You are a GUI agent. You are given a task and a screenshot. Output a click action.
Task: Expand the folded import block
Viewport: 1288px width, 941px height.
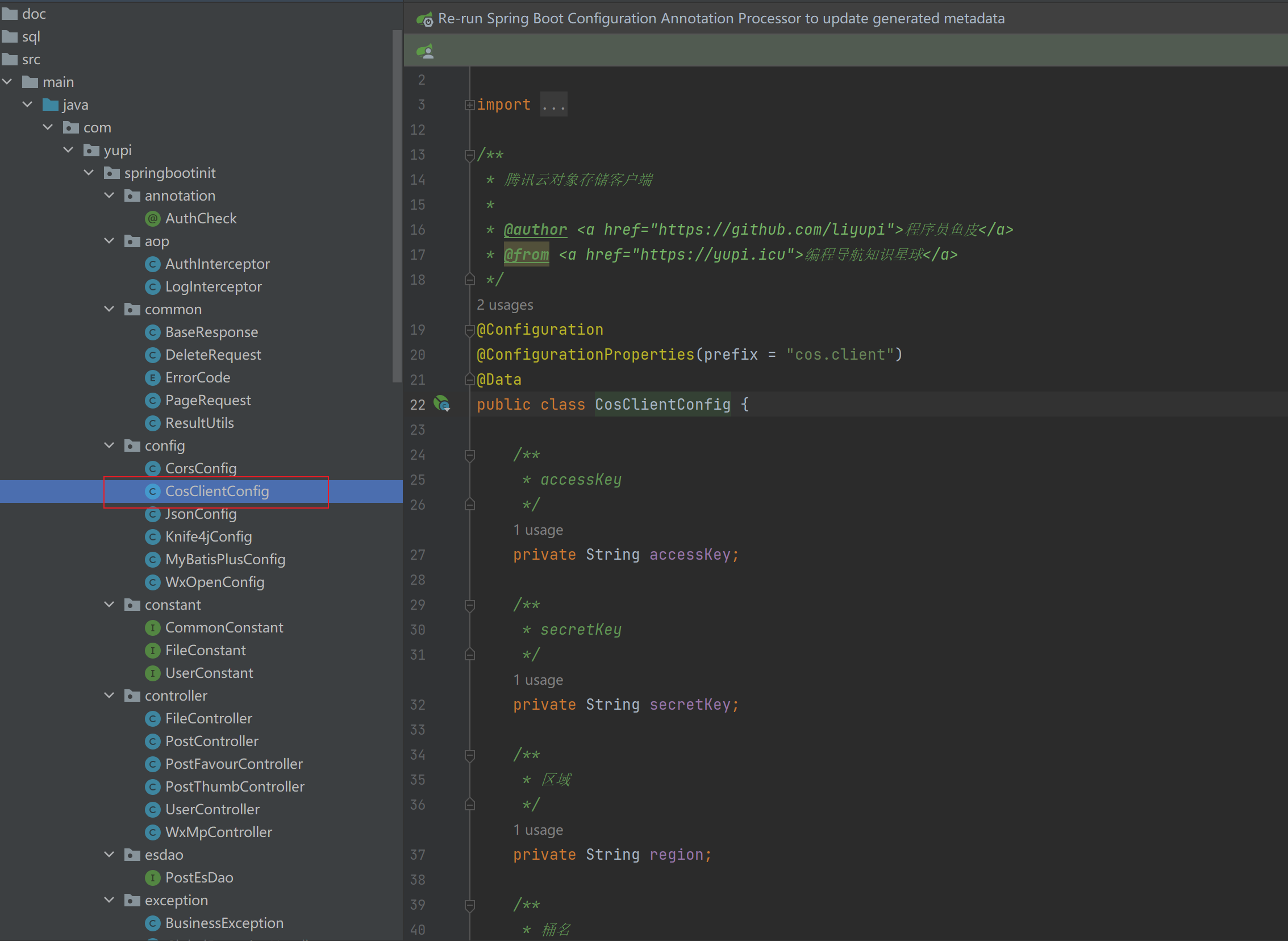469,105
